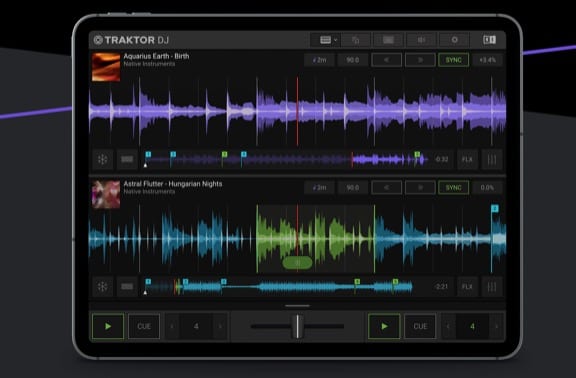Enable FLX mode on Aquarius Earth deck
Viewport: 576px width, 378px height.
(467, 159)
